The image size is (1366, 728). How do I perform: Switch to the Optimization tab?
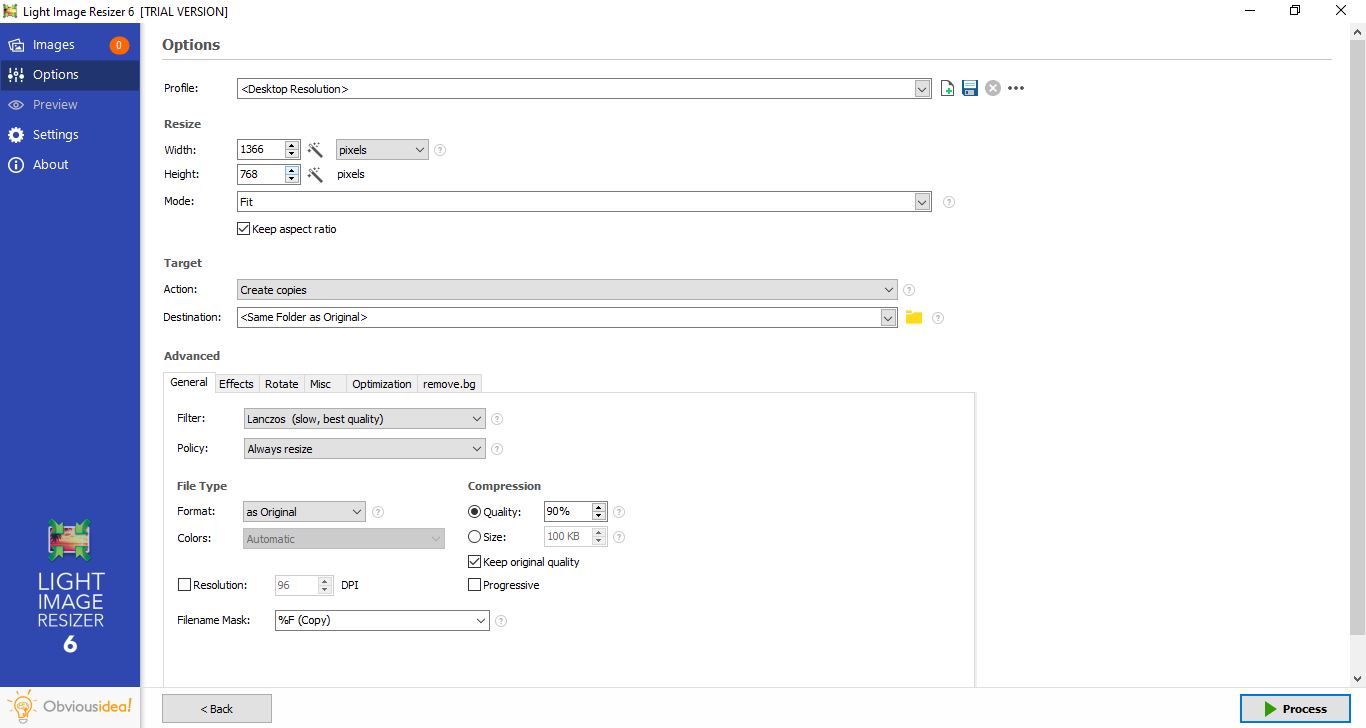382,384
